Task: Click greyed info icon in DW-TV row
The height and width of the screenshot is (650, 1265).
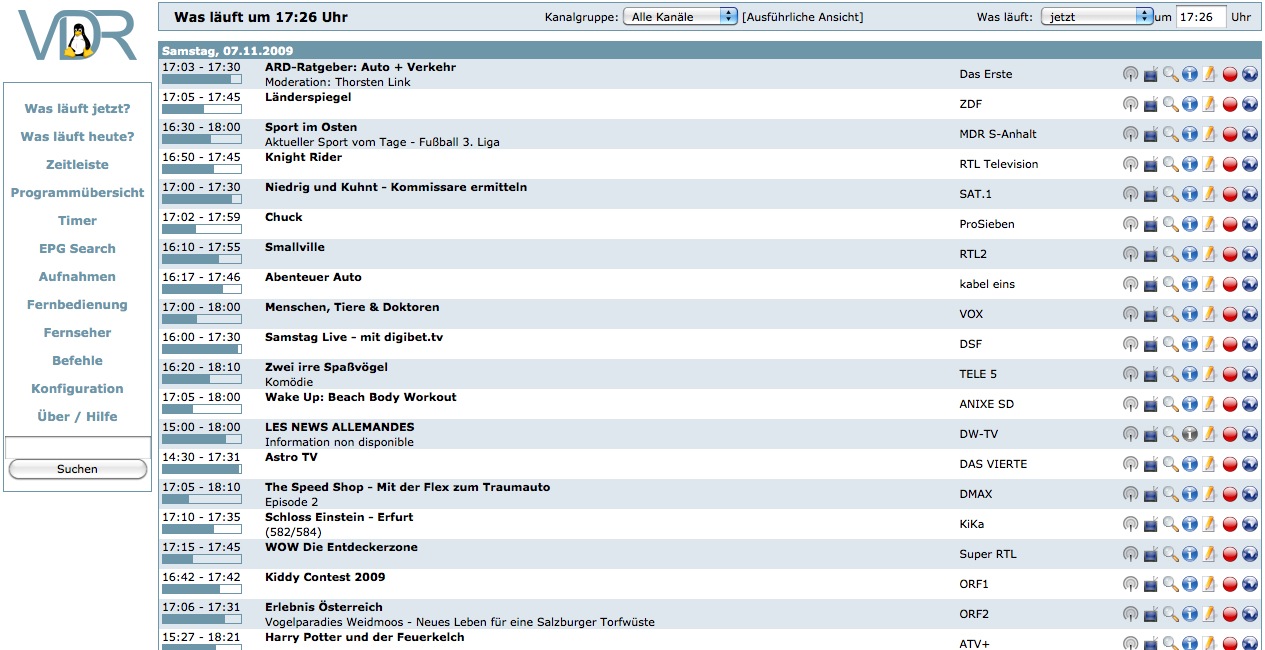Action: point(1190,434)
